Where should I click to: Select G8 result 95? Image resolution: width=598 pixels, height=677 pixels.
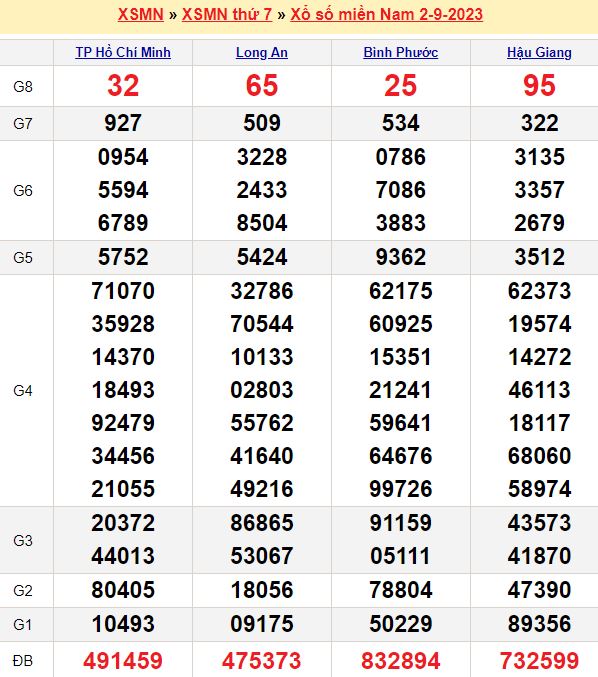click(539, 85)
